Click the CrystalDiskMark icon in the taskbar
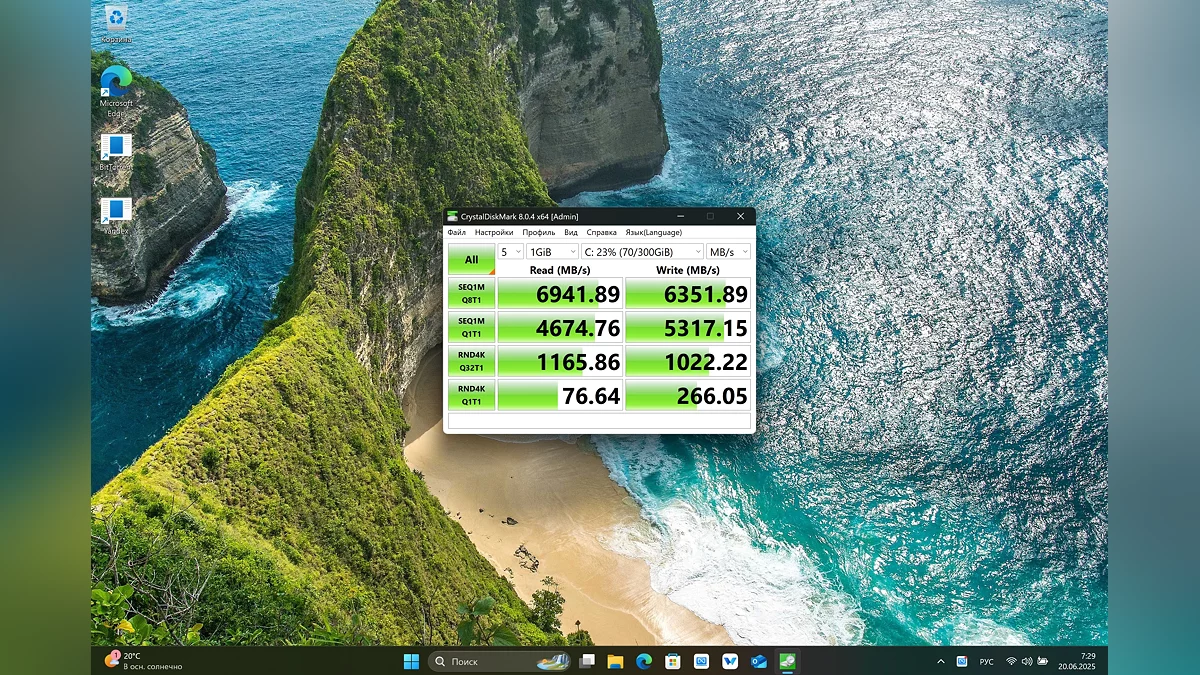1200x675 pixels. click(788, 661)
